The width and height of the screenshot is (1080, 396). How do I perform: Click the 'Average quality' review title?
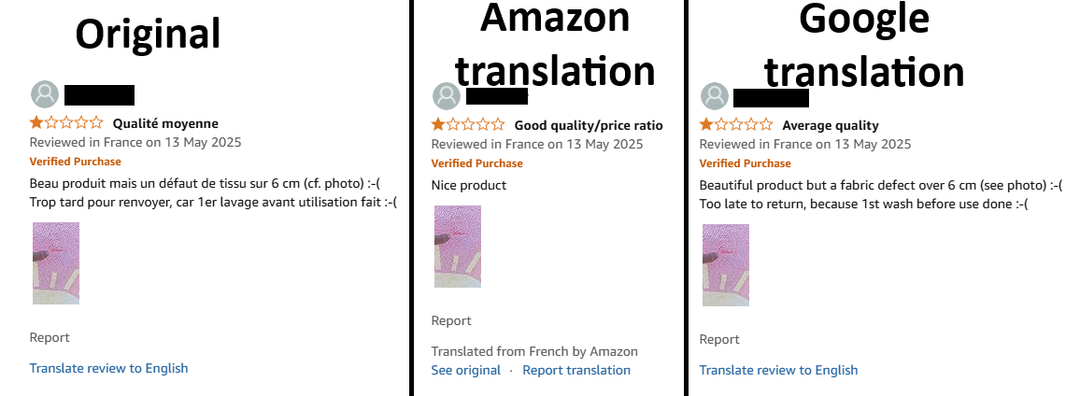(831, 125)
